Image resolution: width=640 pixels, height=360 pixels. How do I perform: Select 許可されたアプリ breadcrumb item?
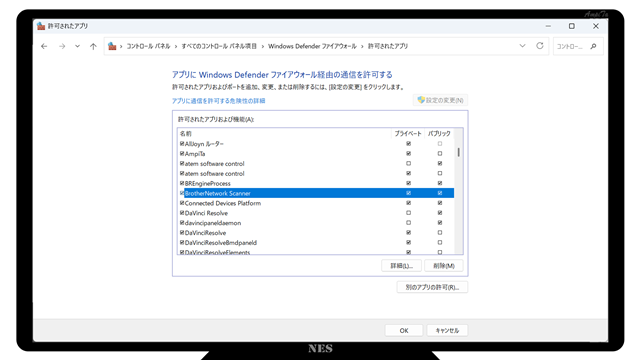[x=388, y=47]
